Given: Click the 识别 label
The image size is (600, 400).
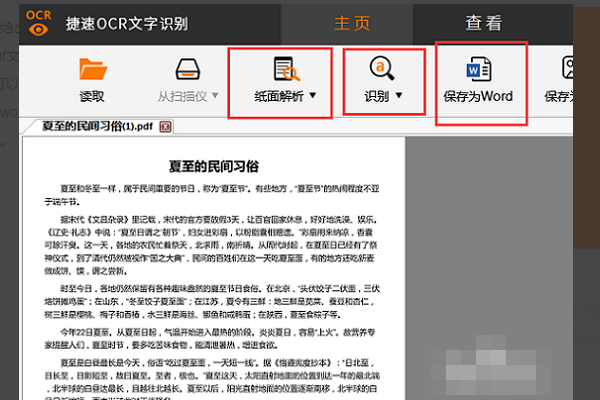Looking at the screenshot, I should (x=377, y=96).
